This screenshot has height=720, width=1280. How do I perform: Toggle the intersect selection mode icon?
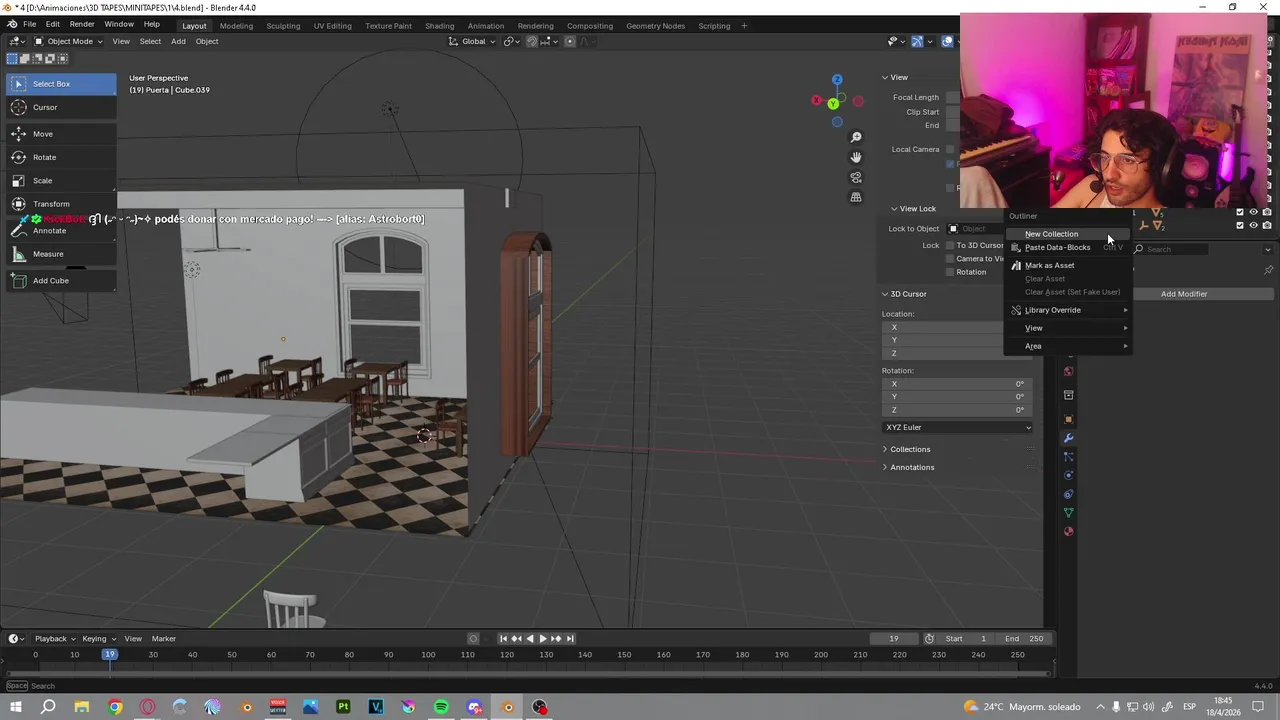[x=61, y=59]
